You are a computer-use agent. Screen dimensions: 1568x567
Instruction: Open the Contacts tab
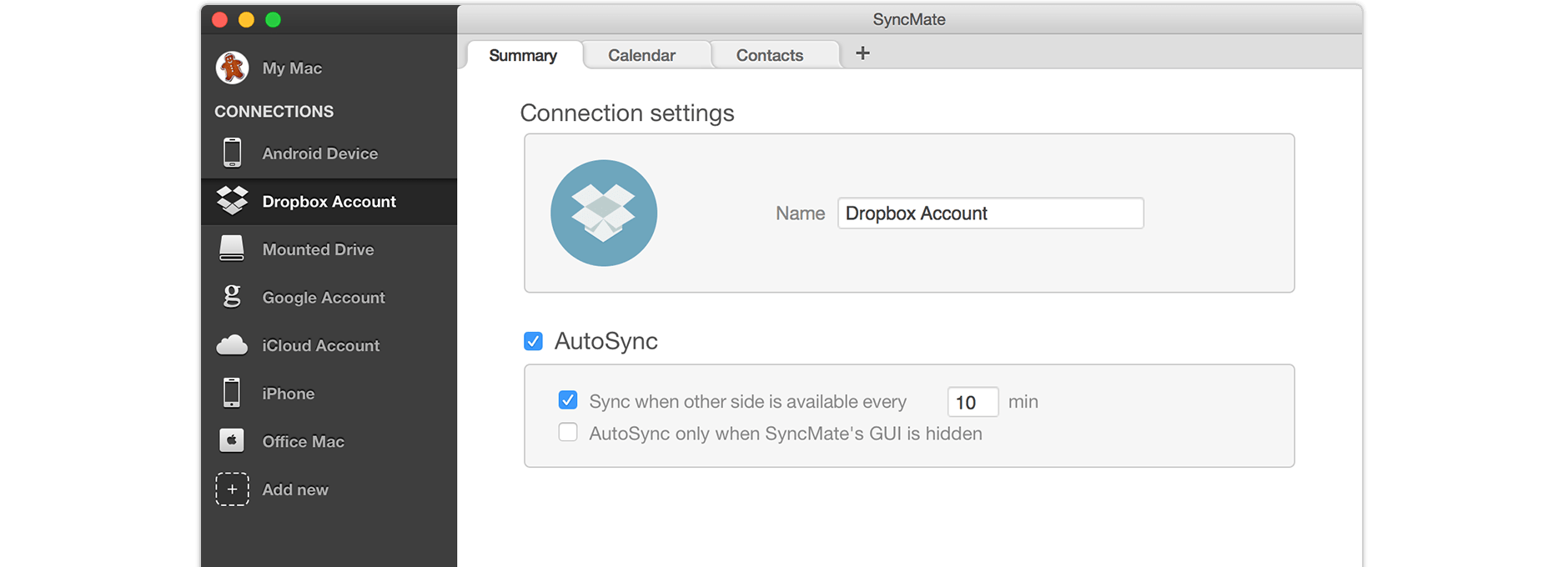770,55
